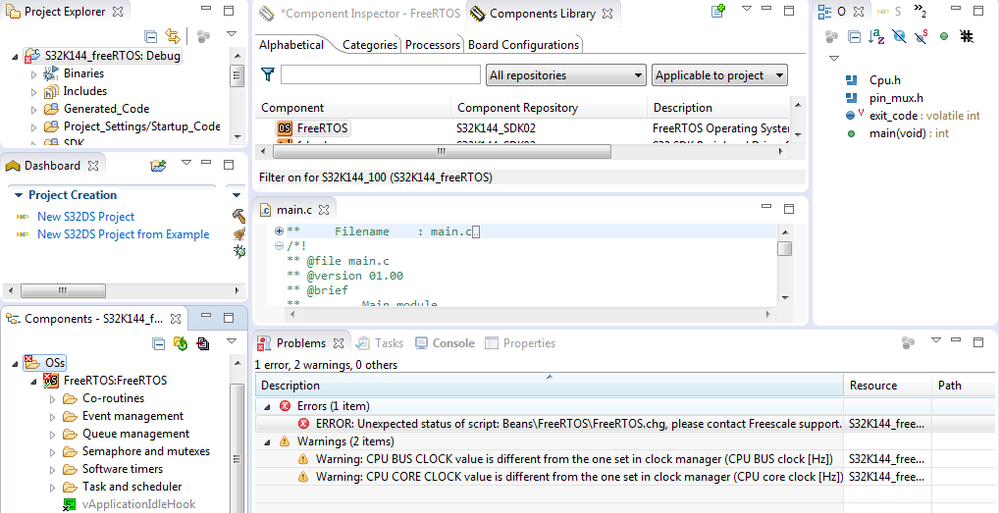Image resolution: width=999 pixels, height=513 pixels.
Task: Click the Dashboard open project icon
Action: (157, 165)
